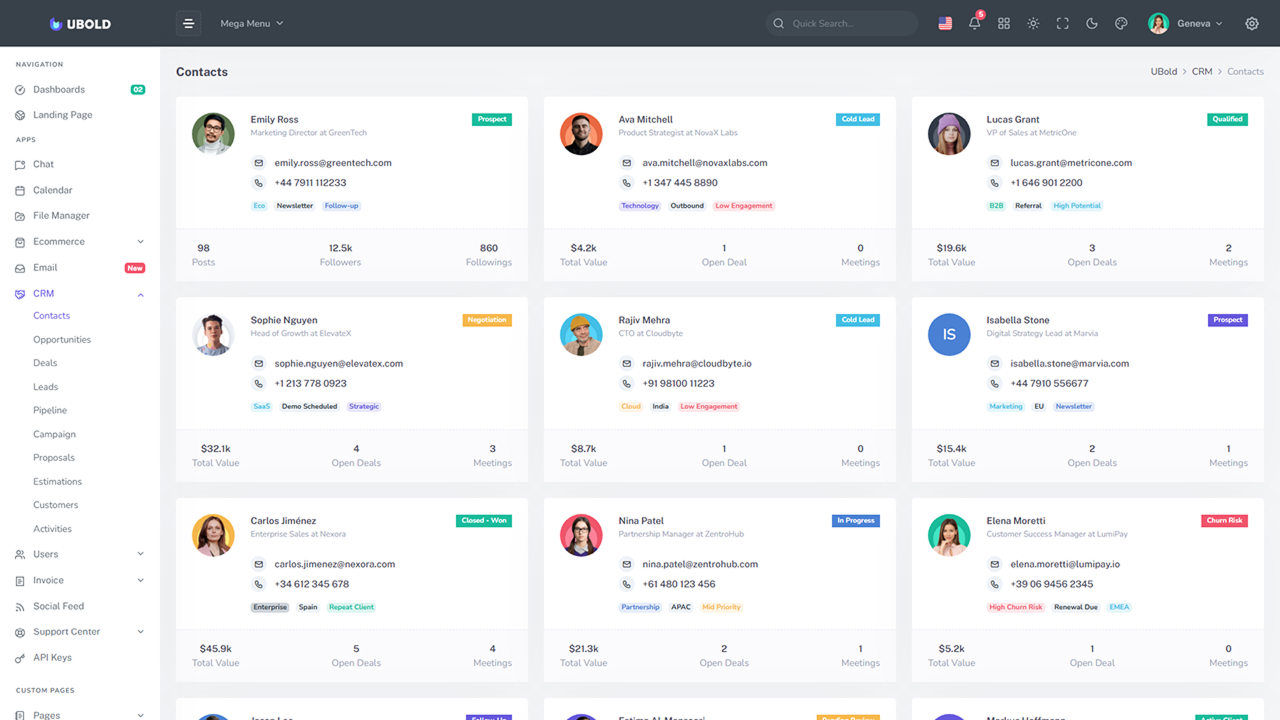
Task: Open the theme palette customizer icon
Action: [1121, 23]
